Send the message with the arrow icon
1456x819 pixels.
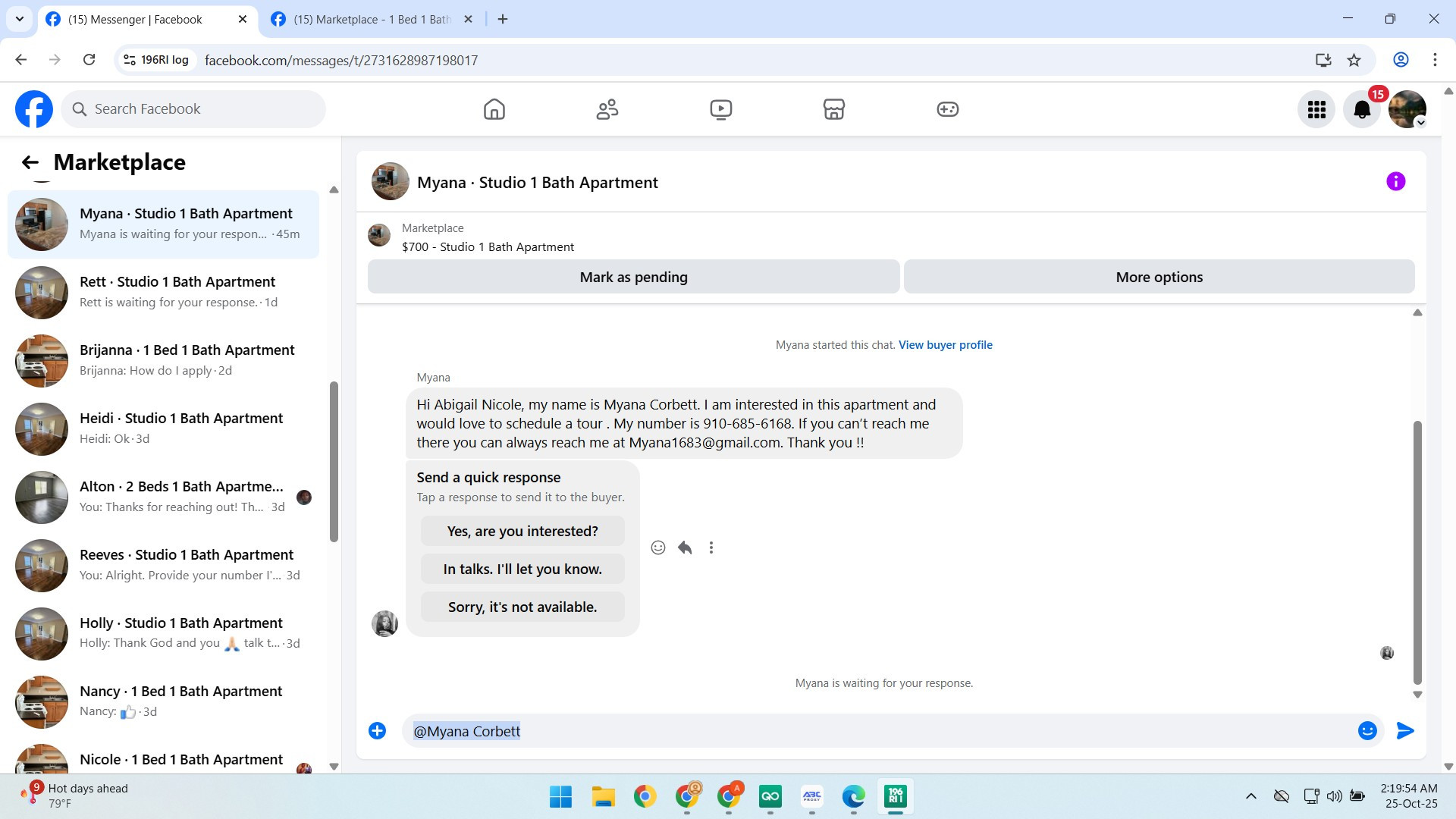[x=1405, y=731]
